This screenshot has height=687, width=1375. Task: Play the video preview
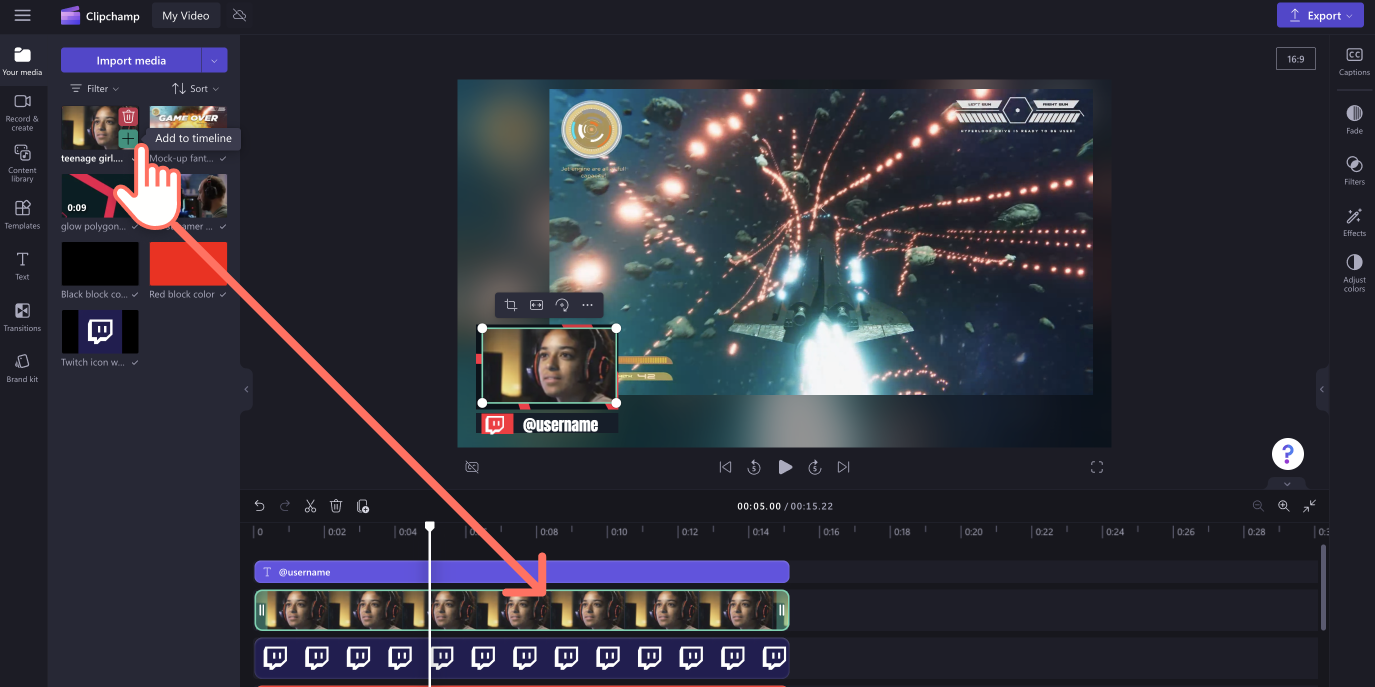(x=785, y=467)
